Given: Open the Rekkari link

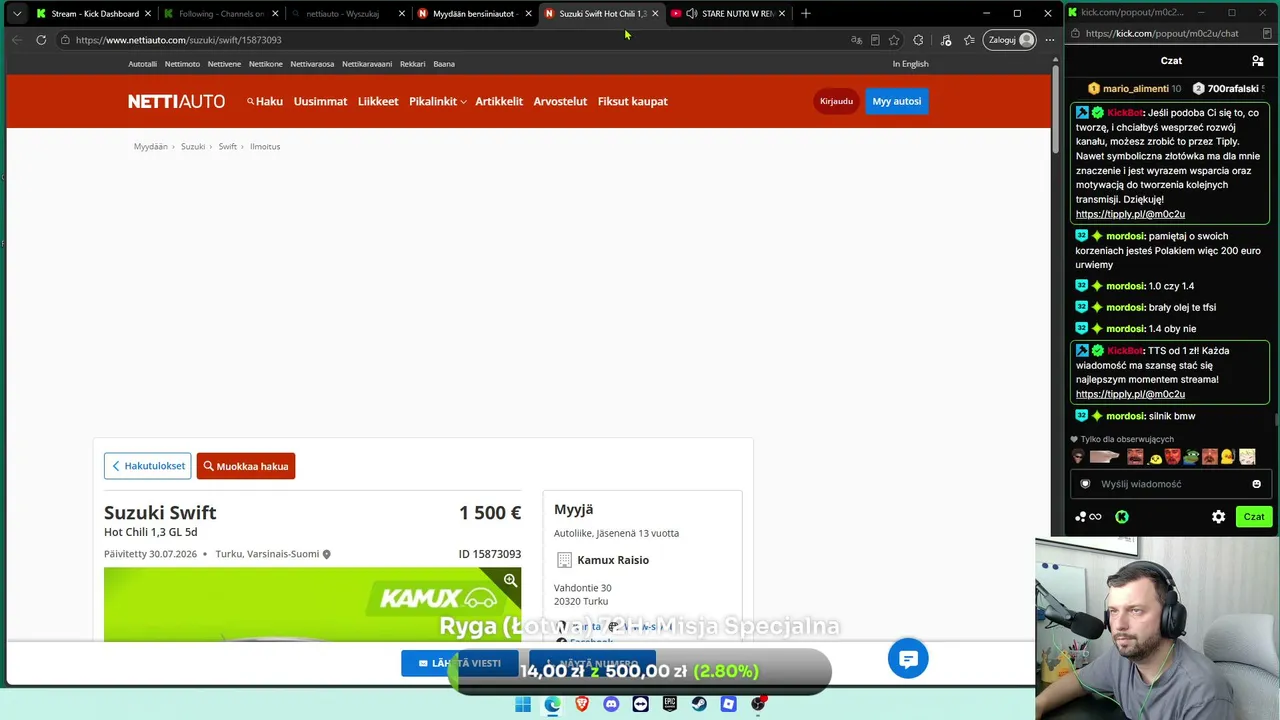Looking at the screenshot, I should coord(413,64).
